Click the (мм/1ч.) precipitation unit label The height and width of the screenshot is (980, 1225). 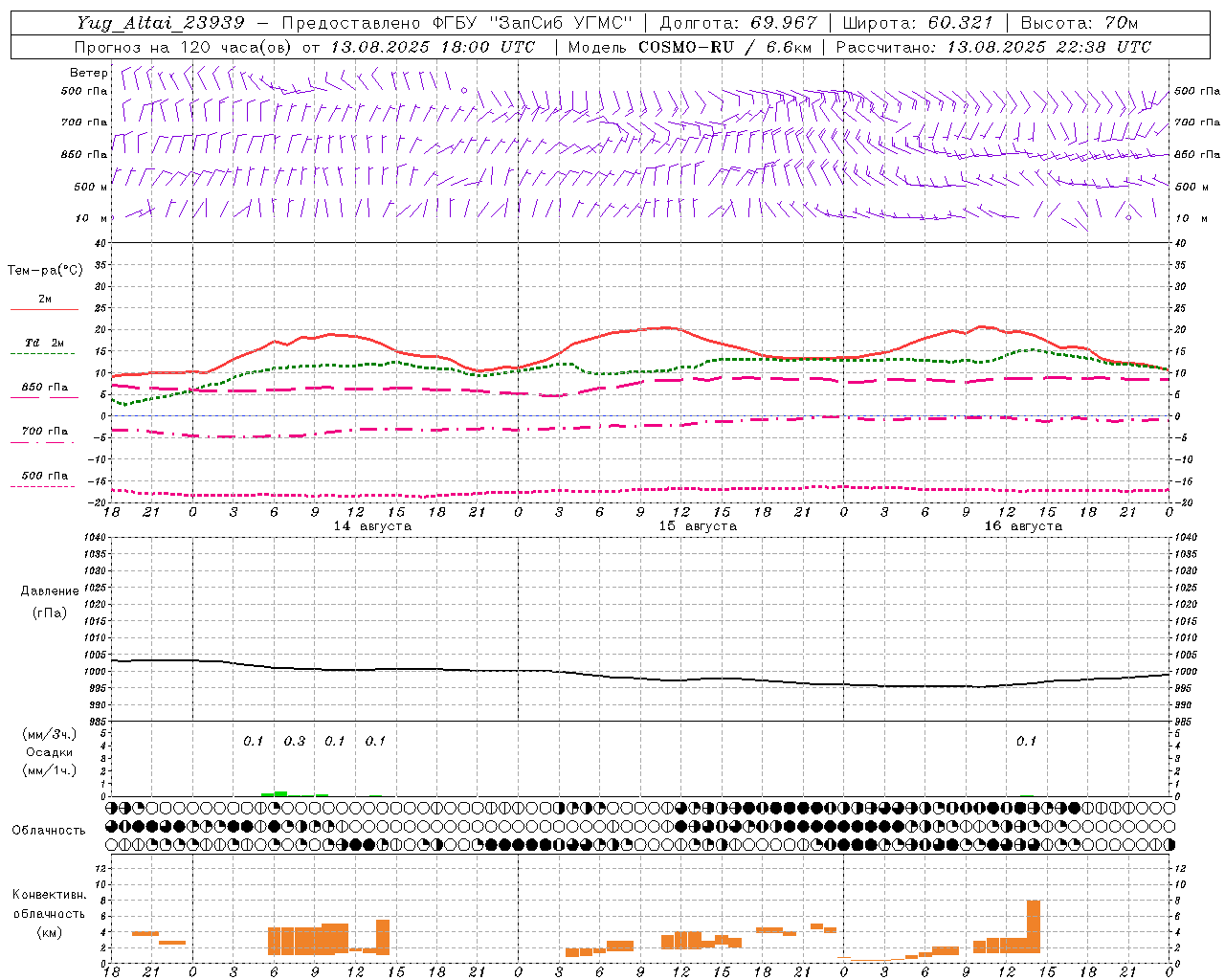50,771
